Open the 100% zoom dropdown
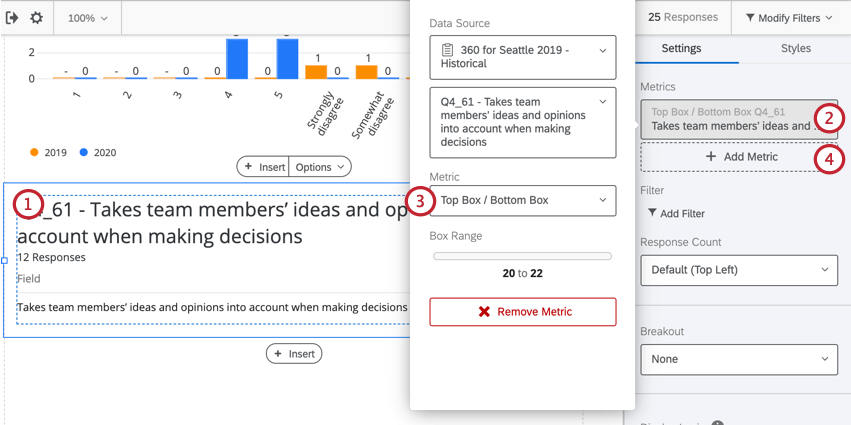The image size is (851, 425). pyautogui.click(x=87, y=18)
